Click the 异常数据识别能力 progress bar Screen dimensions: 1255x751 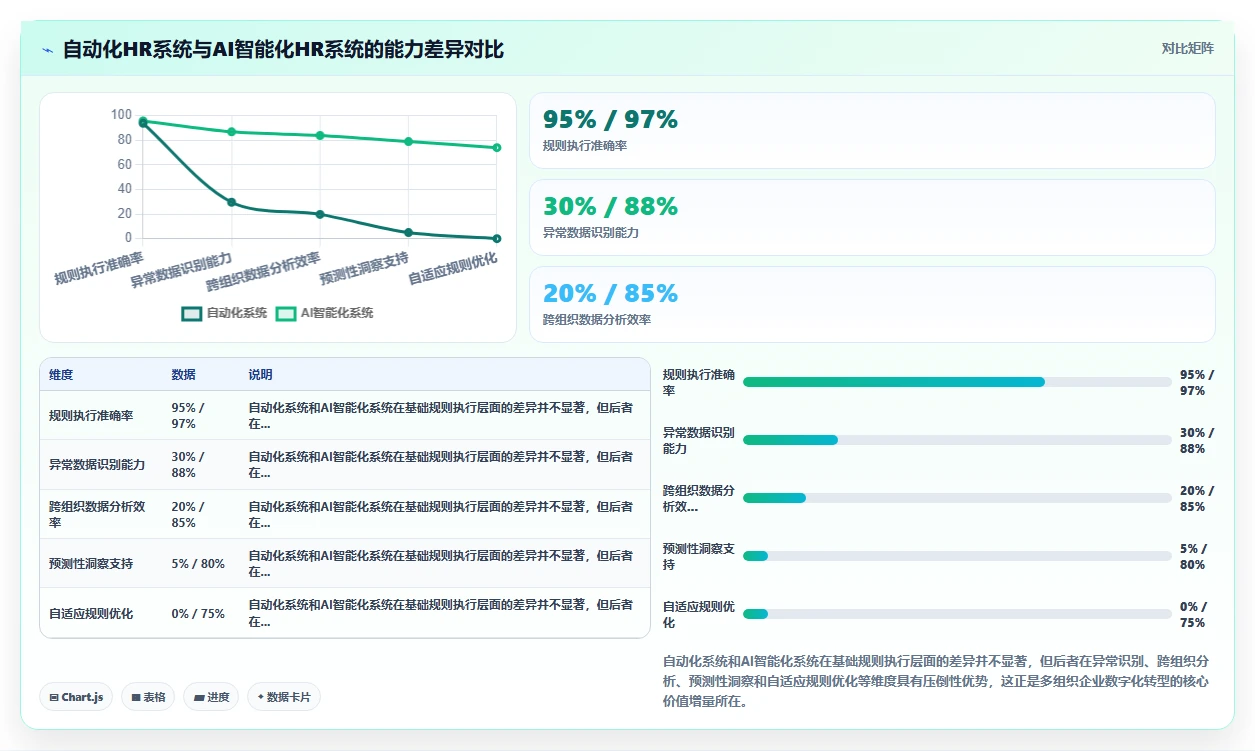(x=957, y=440)
